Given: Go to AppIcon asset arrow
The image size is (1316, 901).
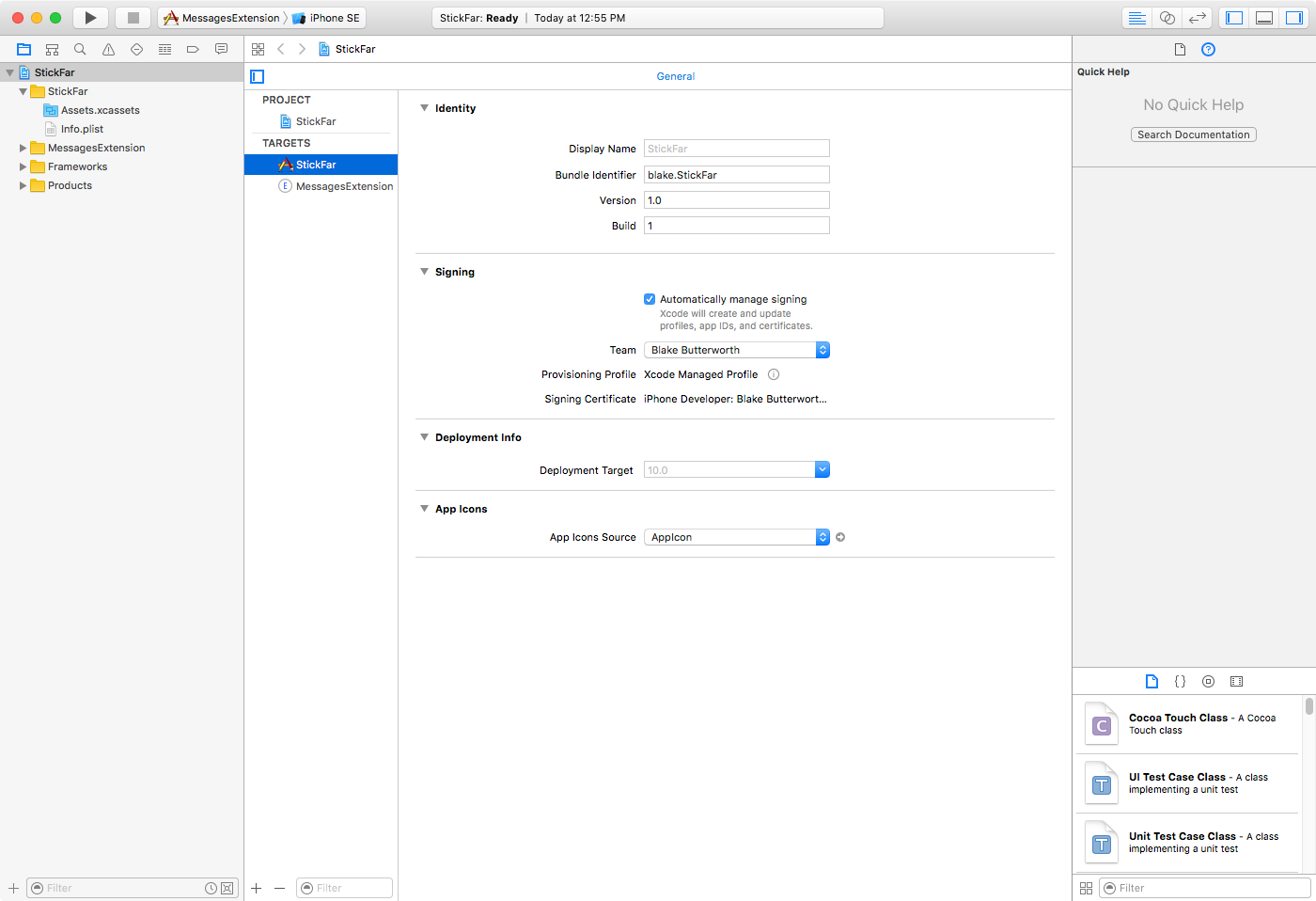Looking at the screenshot, I should pos(840,537).
